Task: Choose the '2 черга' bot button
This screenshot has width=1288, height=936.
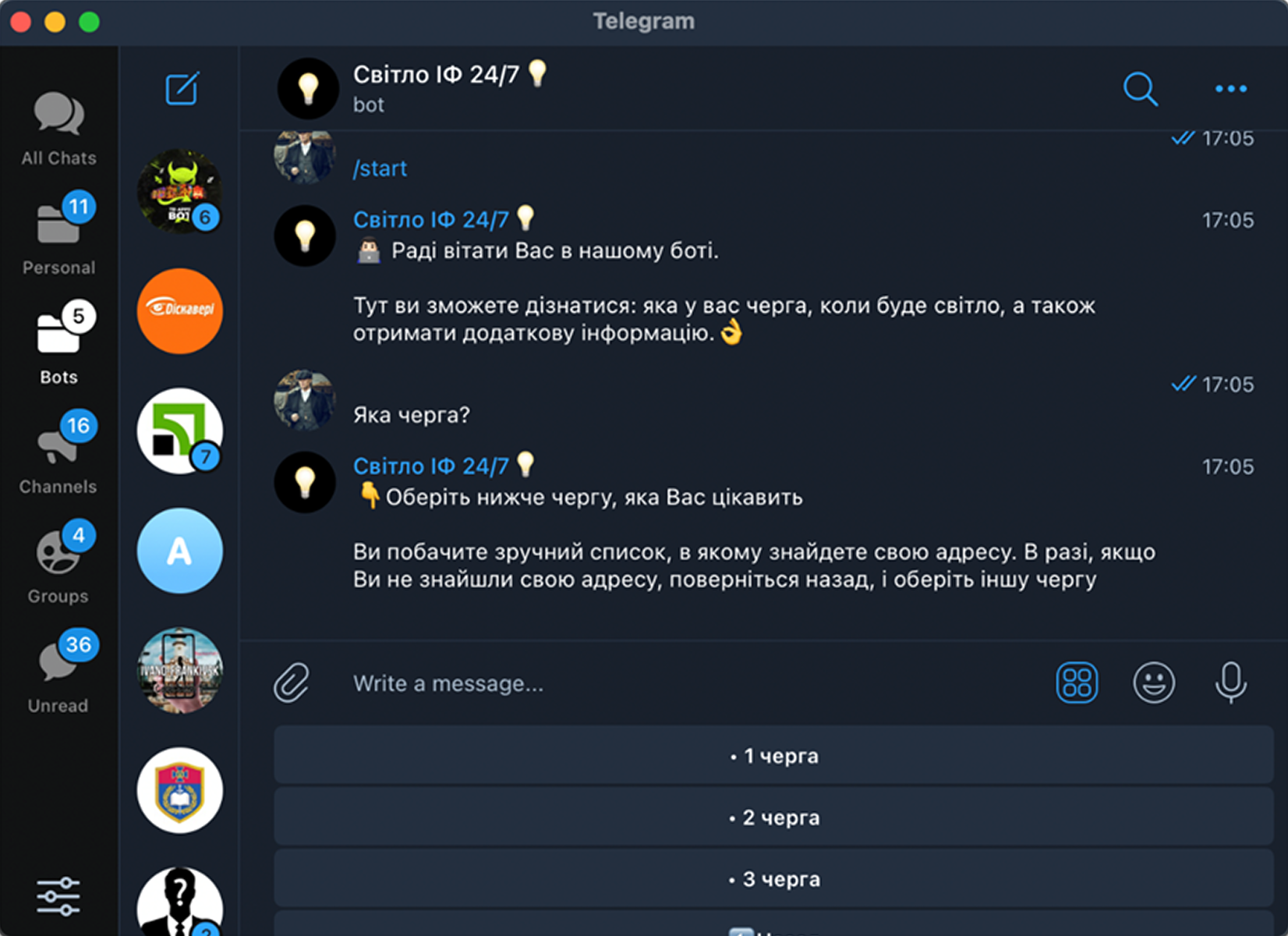Action: tap(773, 817)
